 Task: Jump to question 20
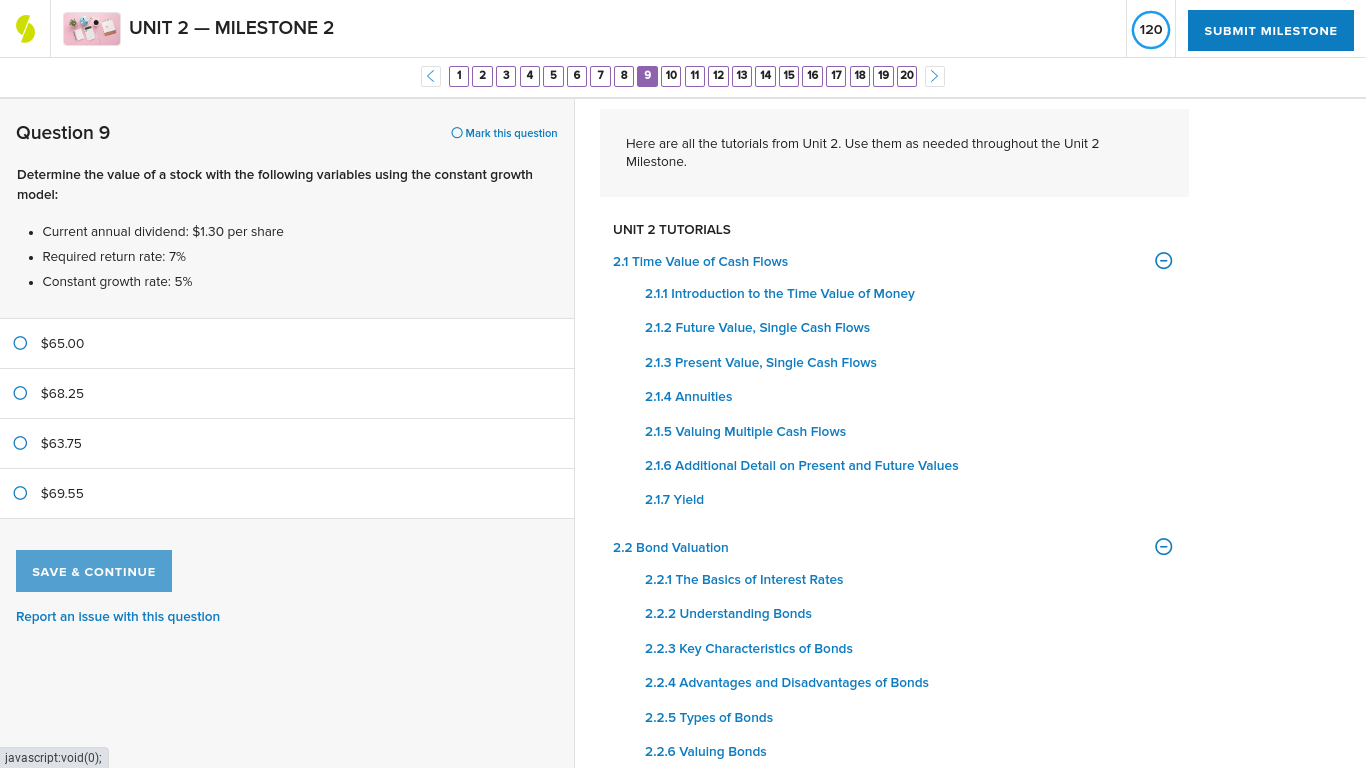pos(907,76)
